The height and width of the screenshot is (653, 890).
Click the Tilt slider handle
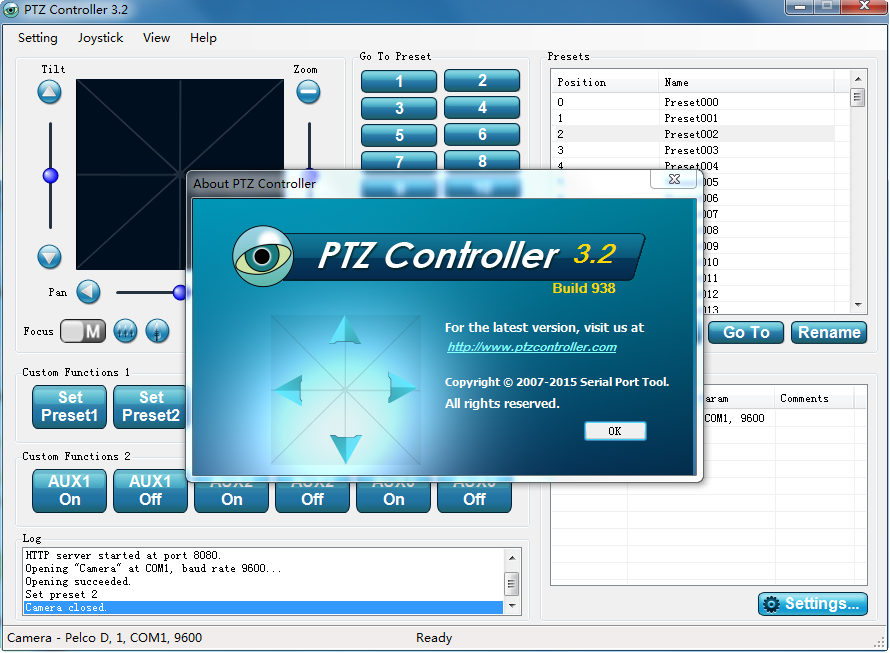point(50,176)
